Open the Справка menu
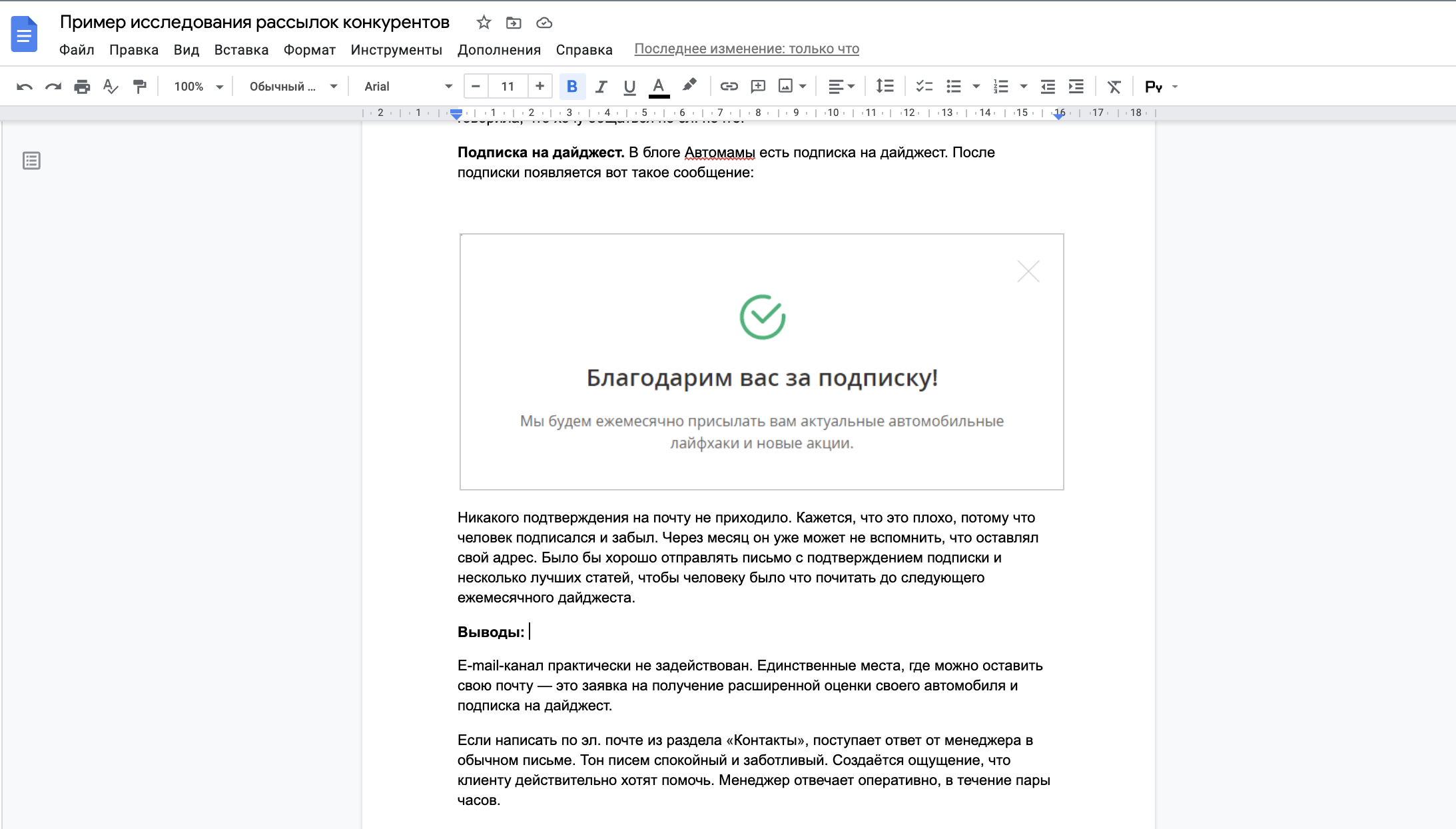Image resolution: width=1456 pixels, height=829 pixels. pyautogui.click(x=584, y=50)
